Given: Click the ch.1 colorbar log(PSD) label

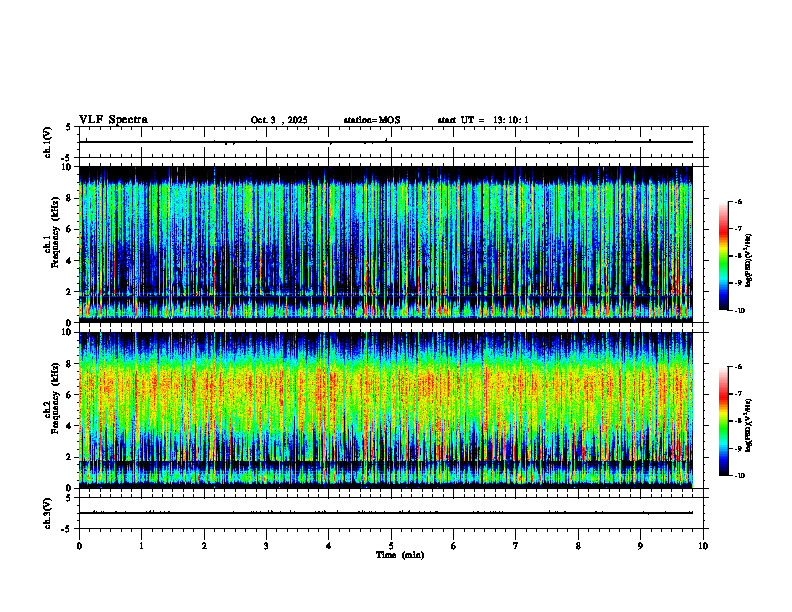Looking at the screenshot, I should point(749,260).
